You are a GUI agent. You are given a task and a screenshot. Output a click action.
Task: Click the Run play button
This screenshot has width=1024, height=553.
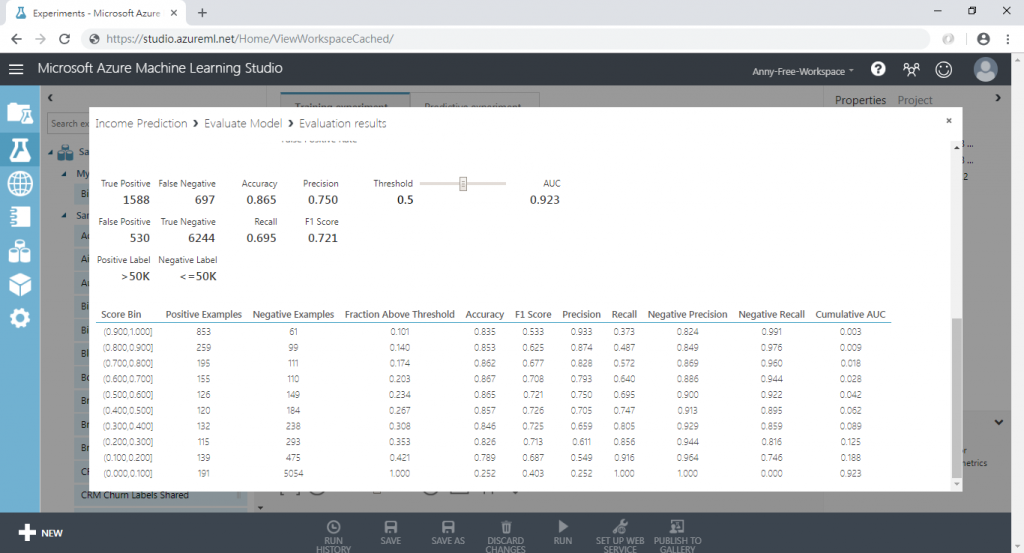coord(562,533)
